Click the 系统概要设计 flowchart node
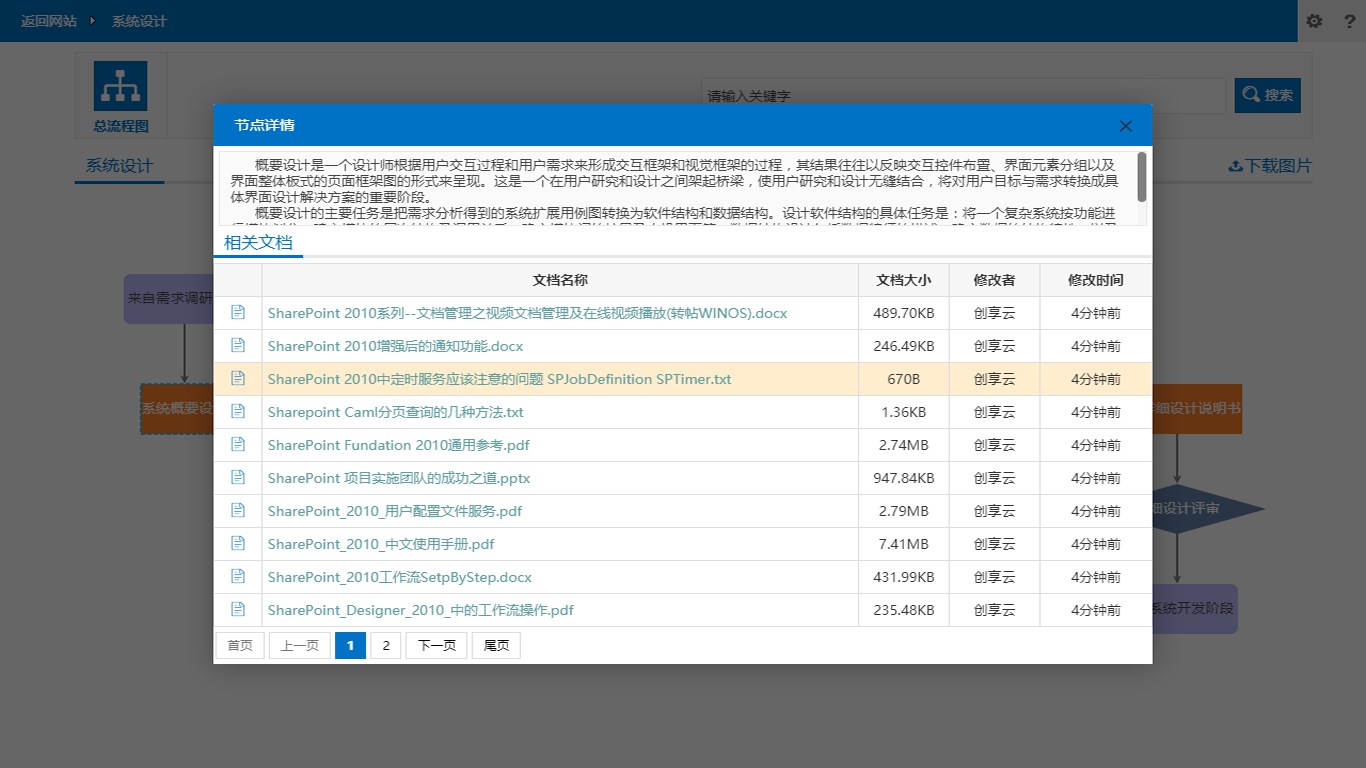 click(x=177, y=409)
